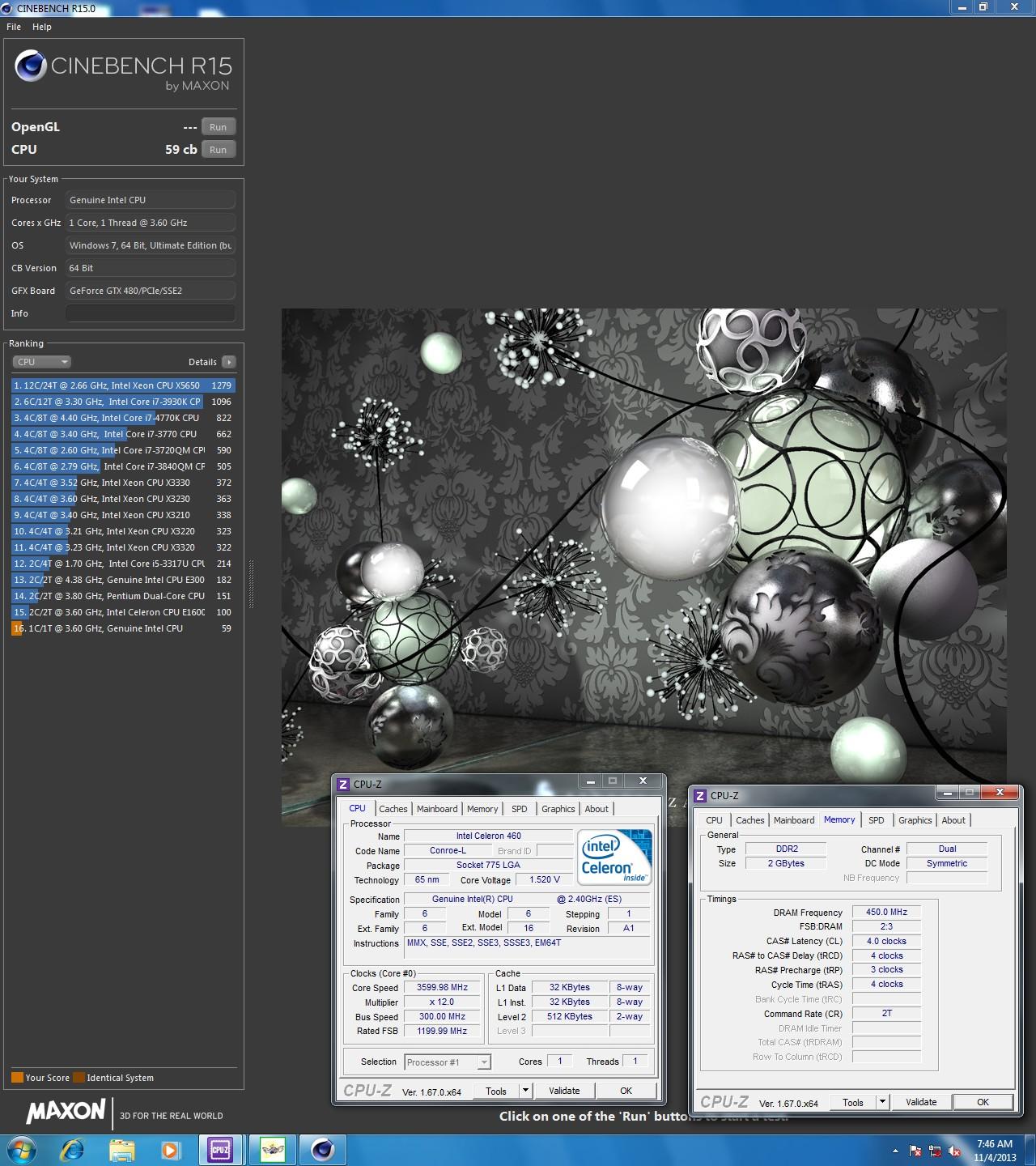The height and width of the screenshot is (1166, 1036).
Task: Select ranking row Core i7-4770K
Action: [123, 418]
